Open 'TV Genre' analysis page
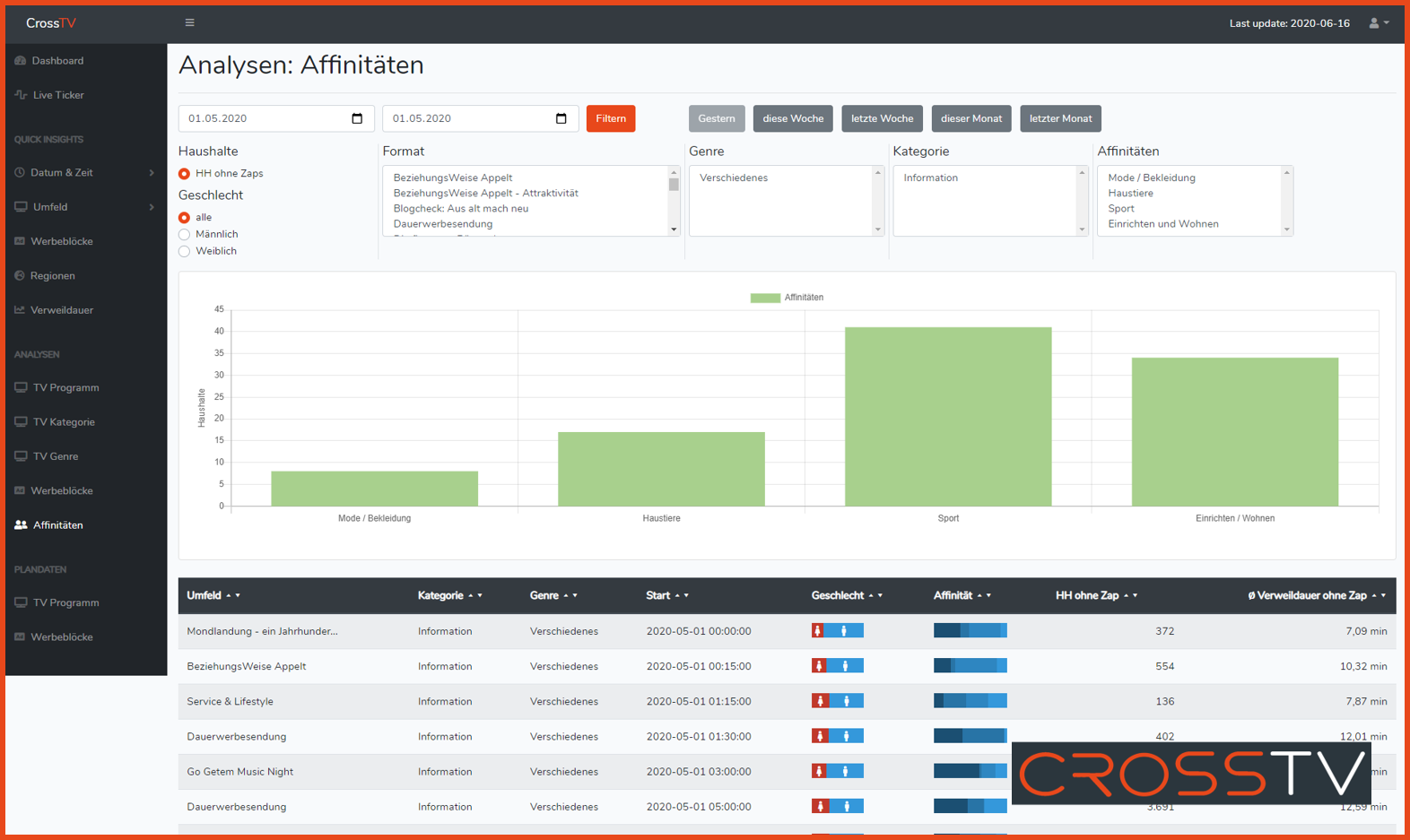This screenshot has width=1410, height=840. pos(56,456)
